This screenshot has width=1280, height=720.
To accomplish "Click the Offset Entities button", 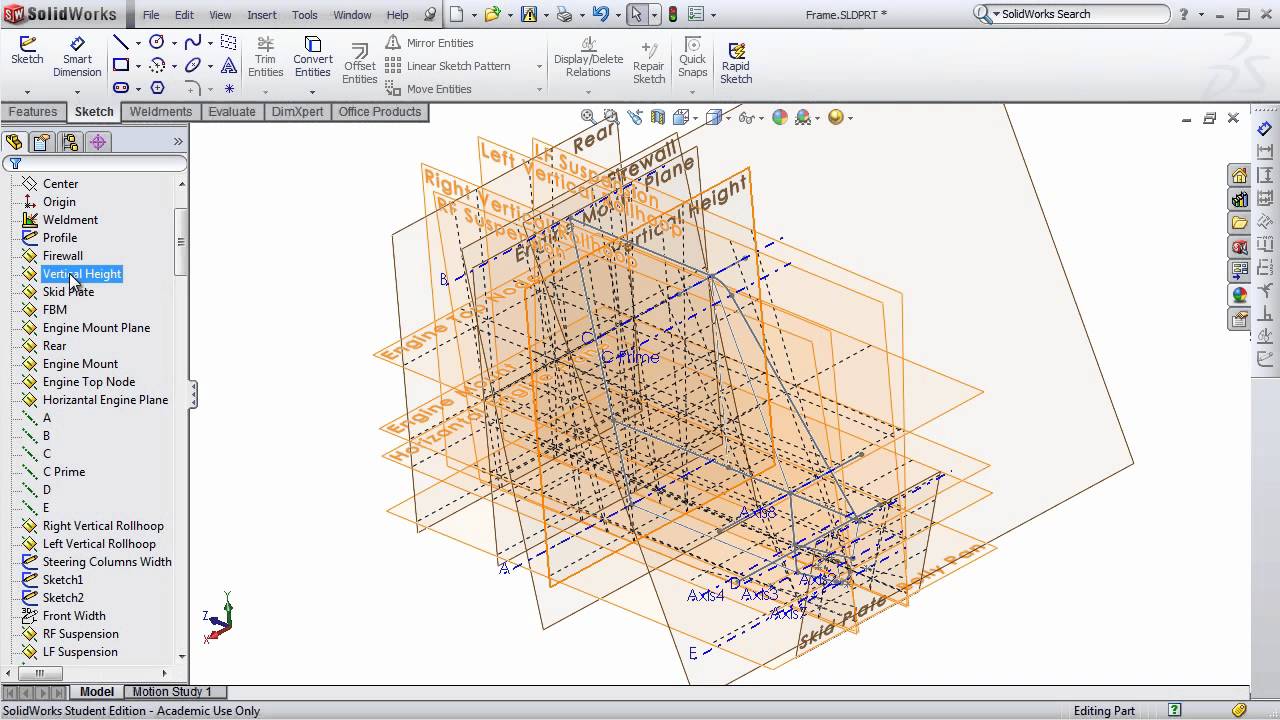I will [x=359, y=64].
